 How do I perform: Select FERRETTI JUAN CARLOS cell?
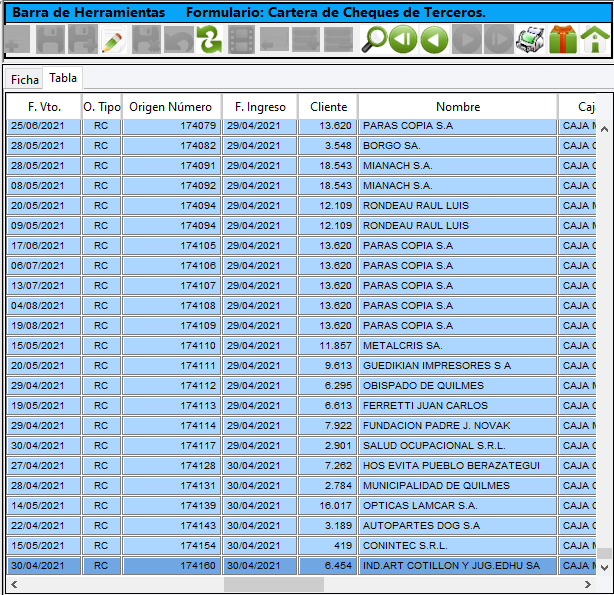pyautogui.click(x=457, y=406)
